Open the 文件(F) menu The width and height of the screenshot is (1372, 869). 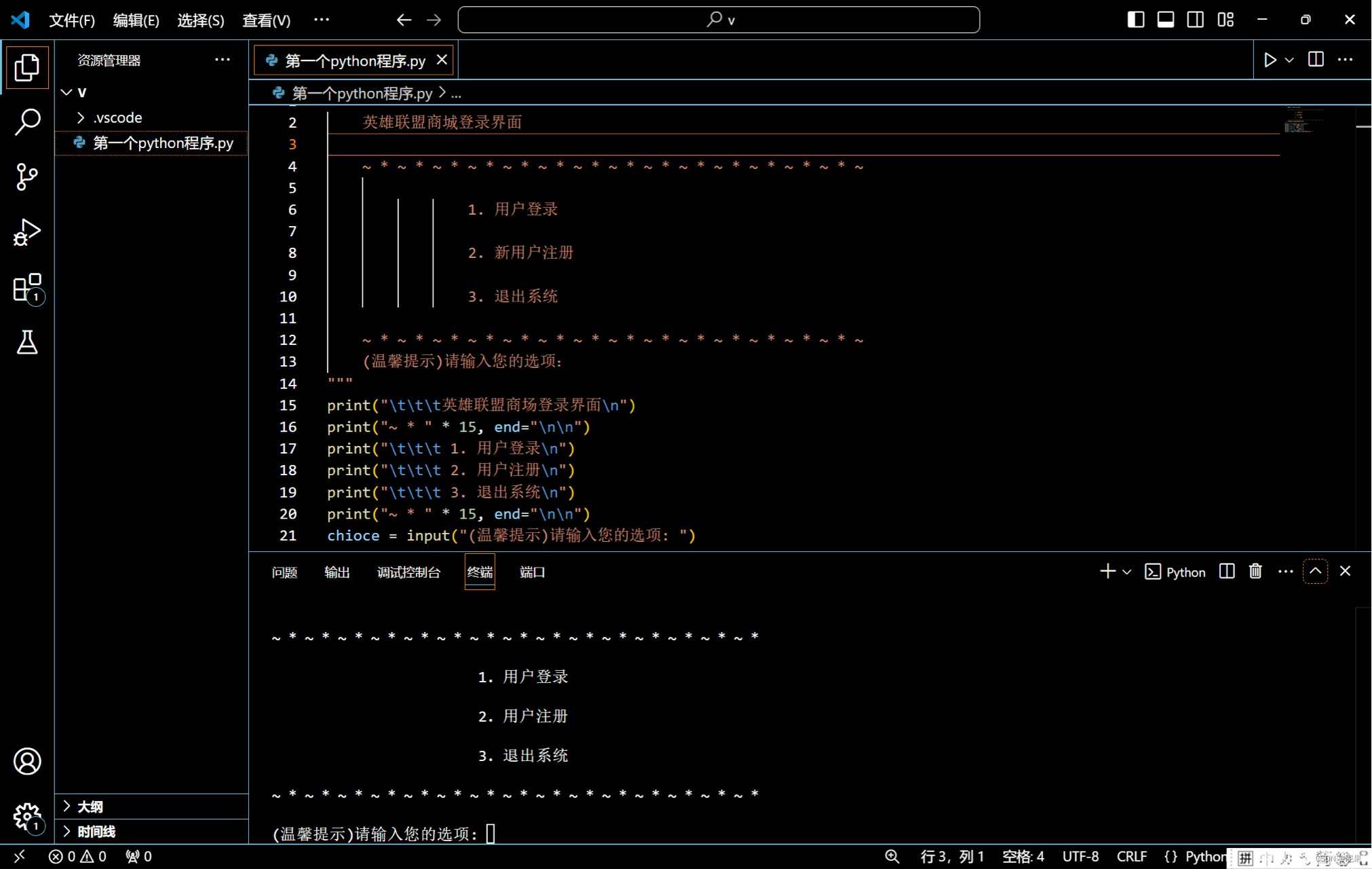coord(71,20)
